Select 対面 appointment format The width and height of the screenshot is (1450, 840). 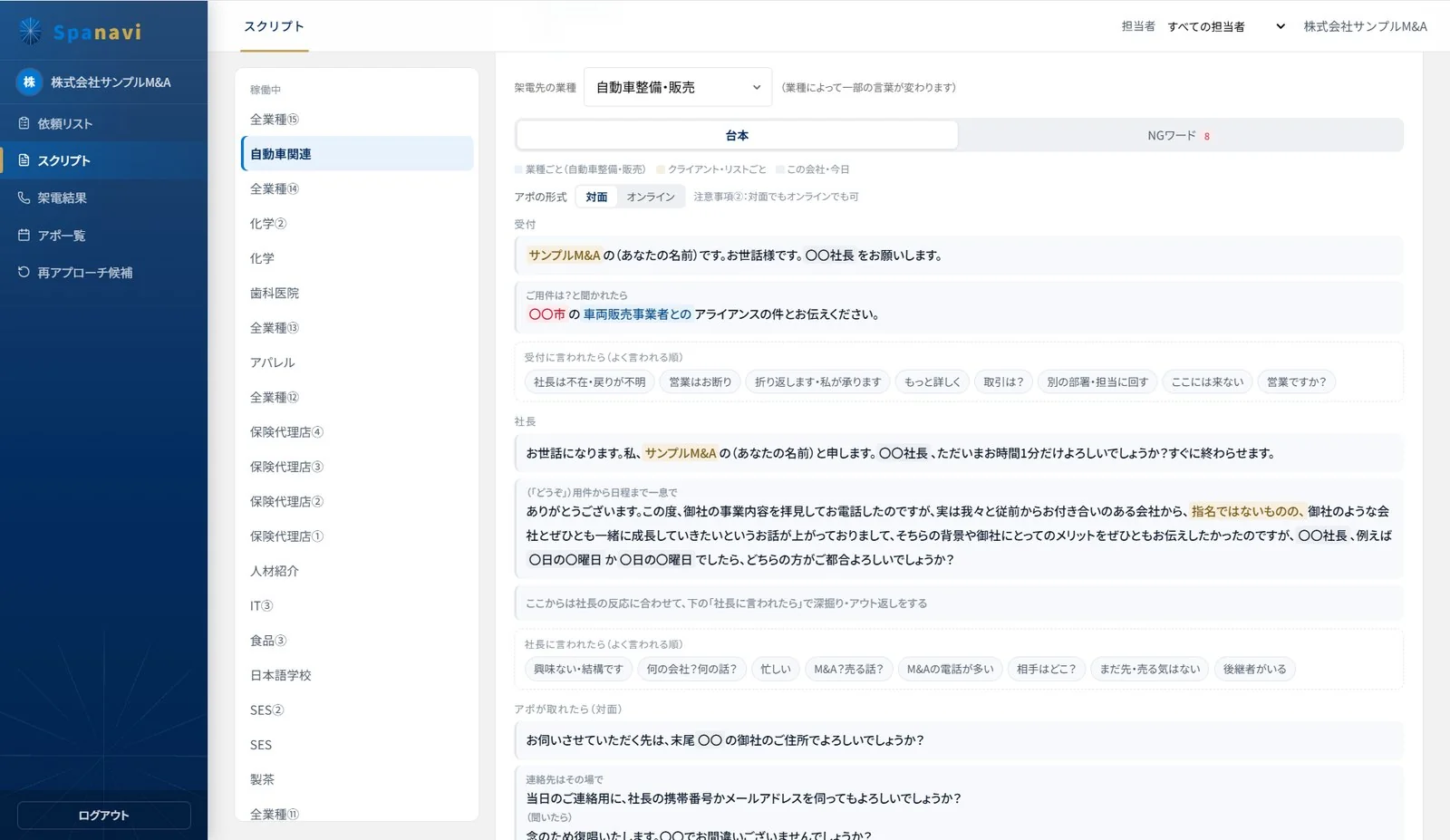point(596,197)
